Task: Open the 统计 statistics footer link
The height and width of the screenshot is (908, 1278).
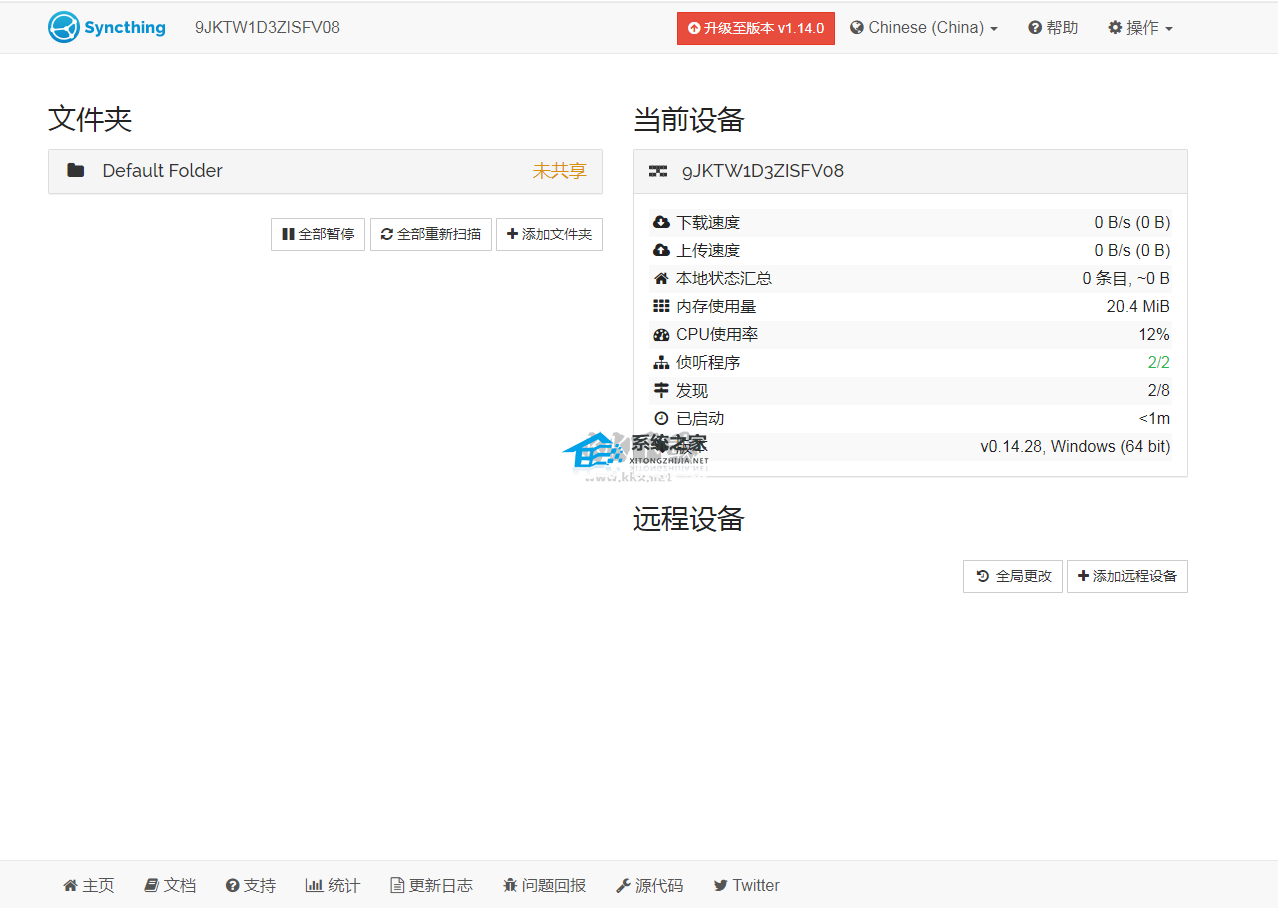Action: pos(333,885)
